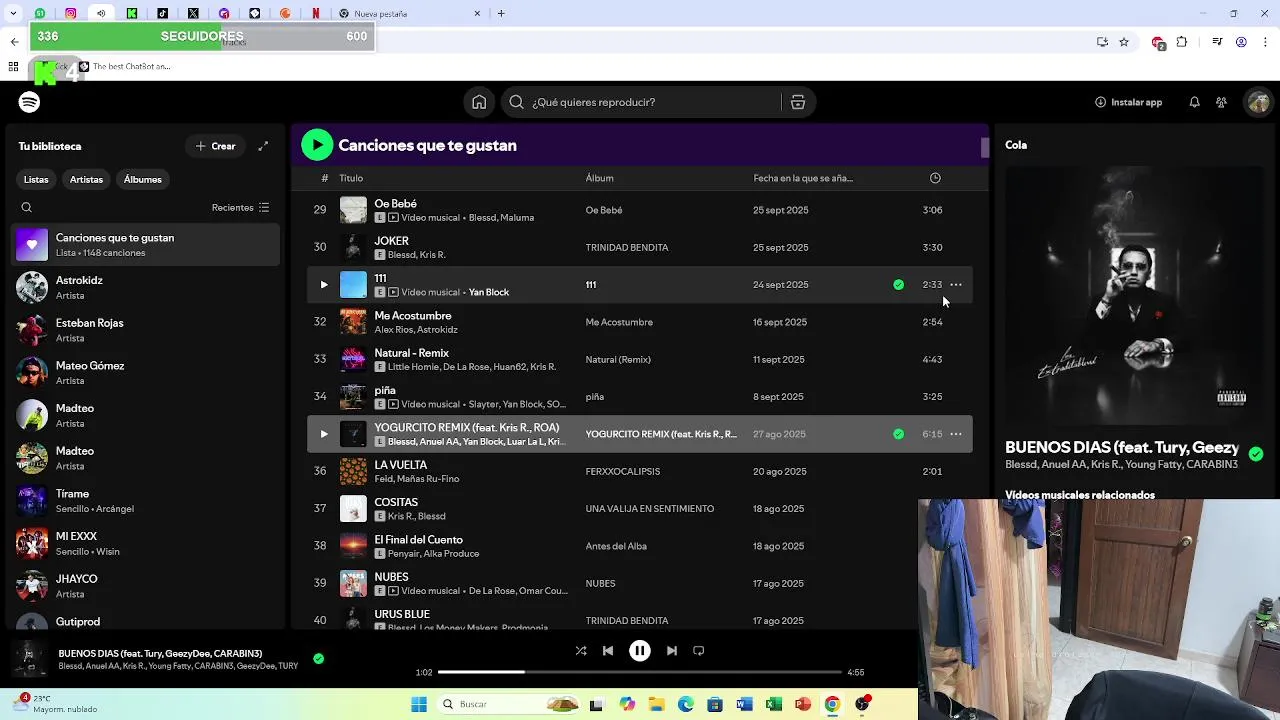Toggle liked checkmark in Cola panel
Viewport: 1280px width, 720px height.
[x=1256, y=454]
